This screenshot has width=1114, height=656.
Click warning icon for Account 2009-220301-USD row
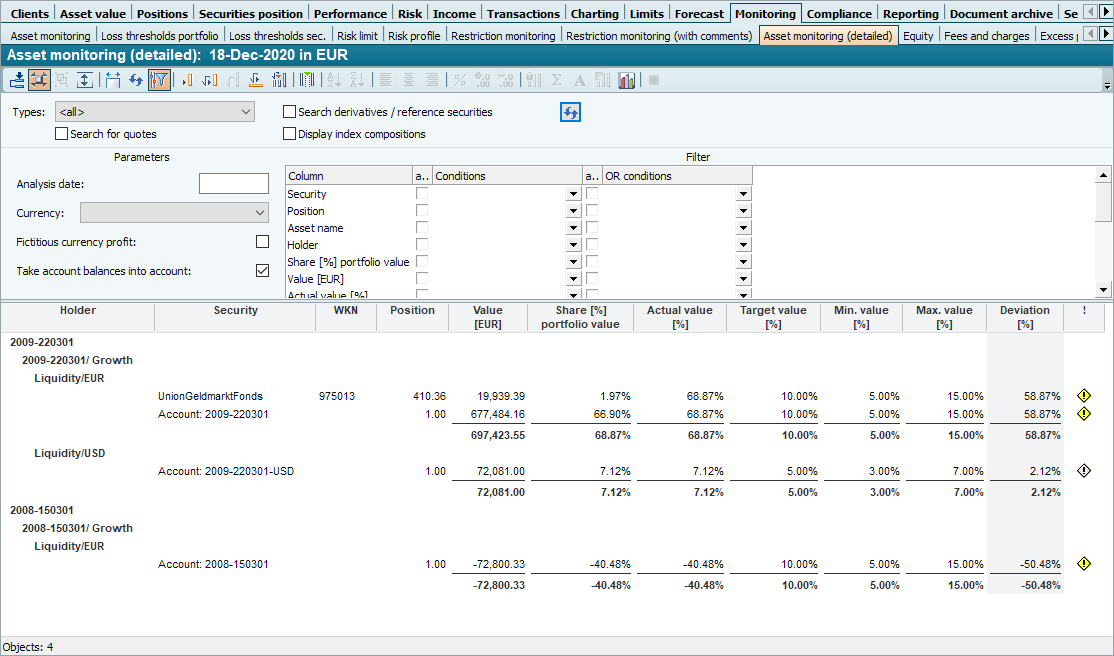[x=1084, y=471]
